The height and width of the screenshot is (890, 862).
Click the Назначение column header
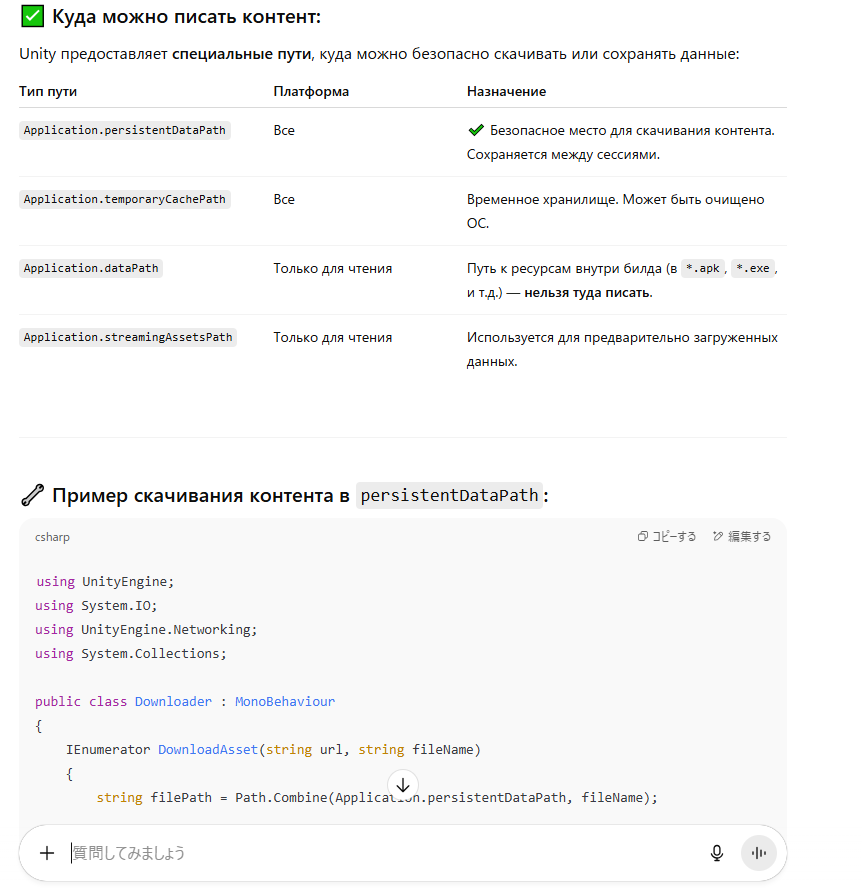(506, 91)
